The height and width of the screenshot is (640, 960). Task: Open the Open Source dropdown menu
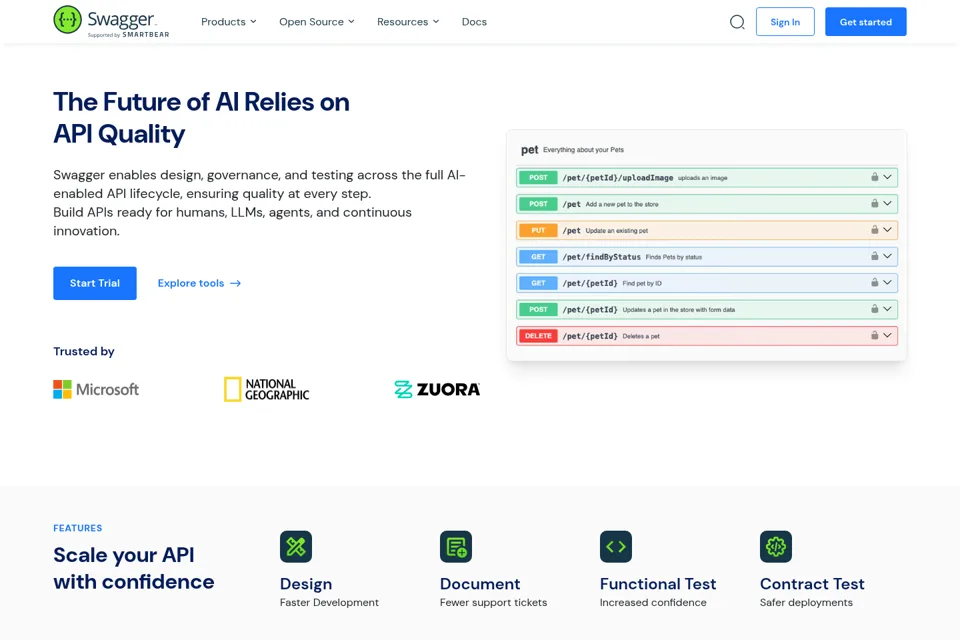317,21
